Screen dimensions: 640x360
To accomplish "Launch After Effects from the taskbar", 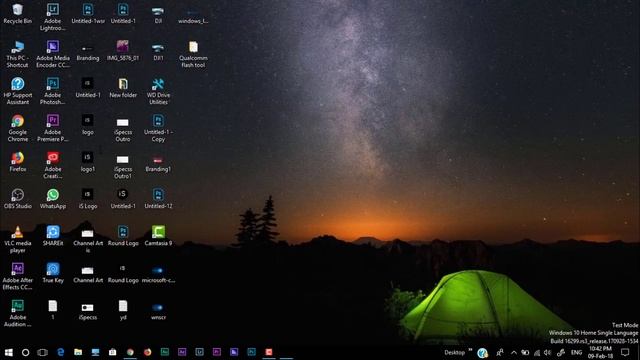I will coord(182,352).
